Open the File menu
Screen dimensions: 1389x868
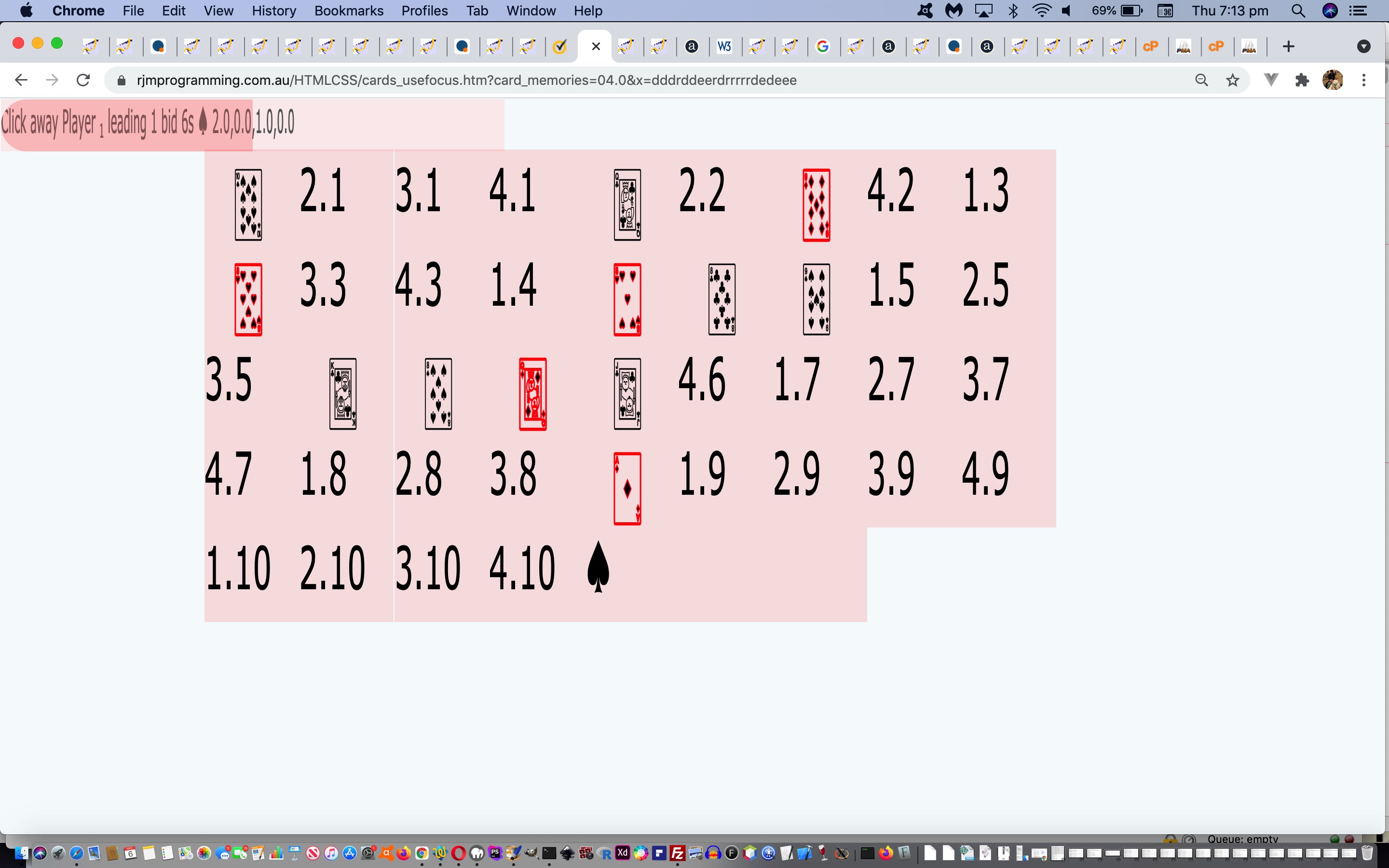[133, 11]
